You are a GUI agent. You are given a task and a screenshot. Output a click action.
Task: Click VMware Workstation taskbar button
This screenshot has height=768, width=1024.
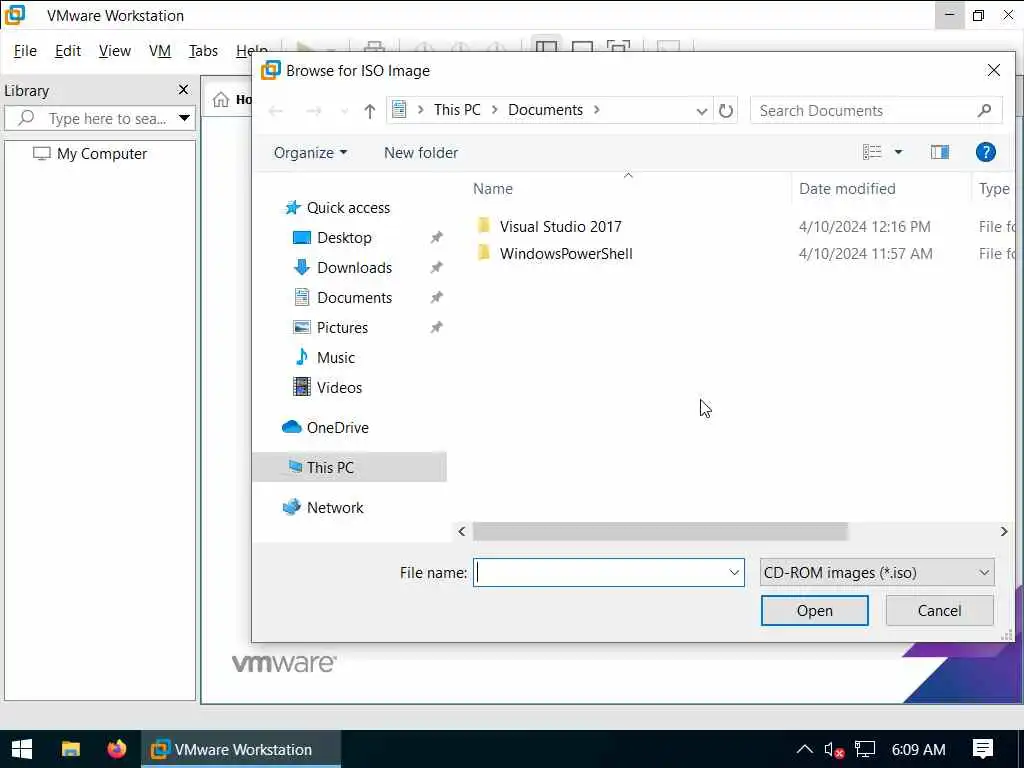[x=241, y=749]
